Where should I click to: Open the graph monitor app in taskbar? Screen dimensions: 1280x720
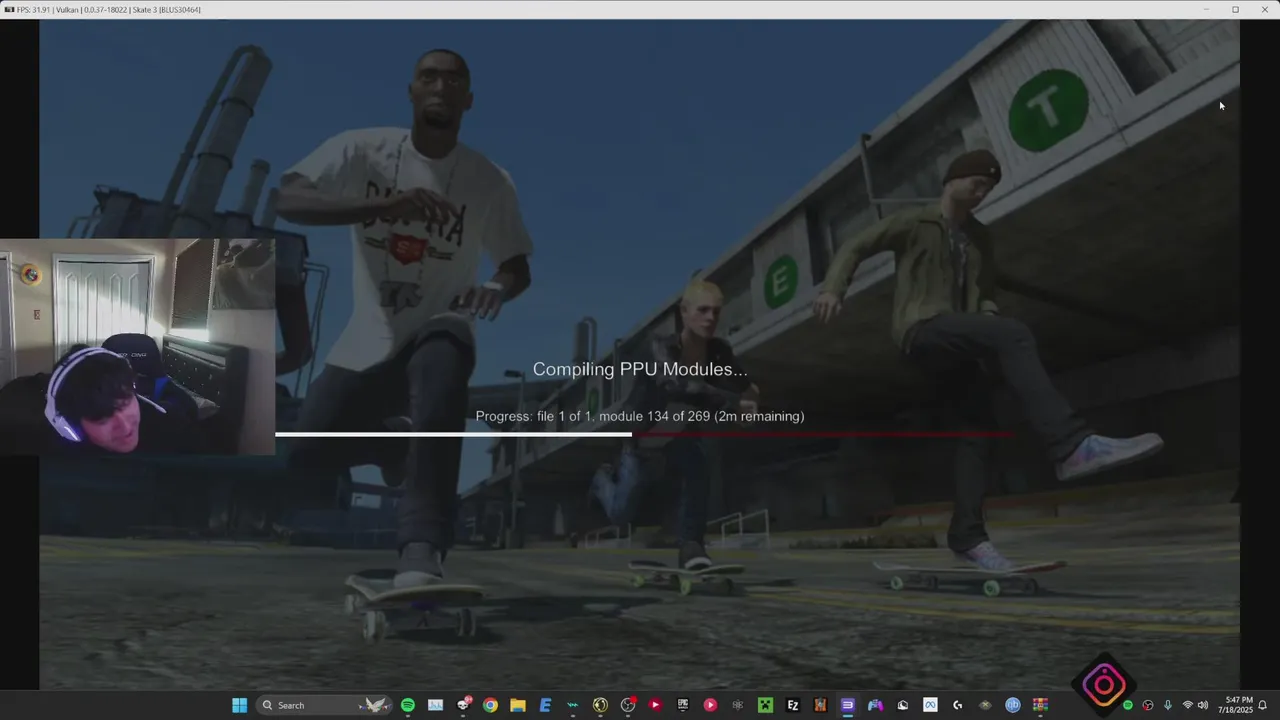(435, 705)
